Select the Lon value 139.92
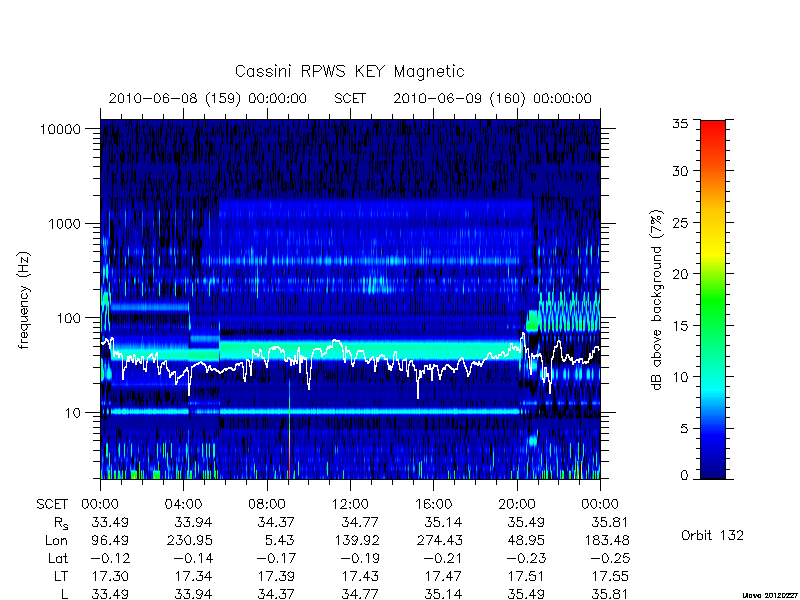 coord(356,540)
